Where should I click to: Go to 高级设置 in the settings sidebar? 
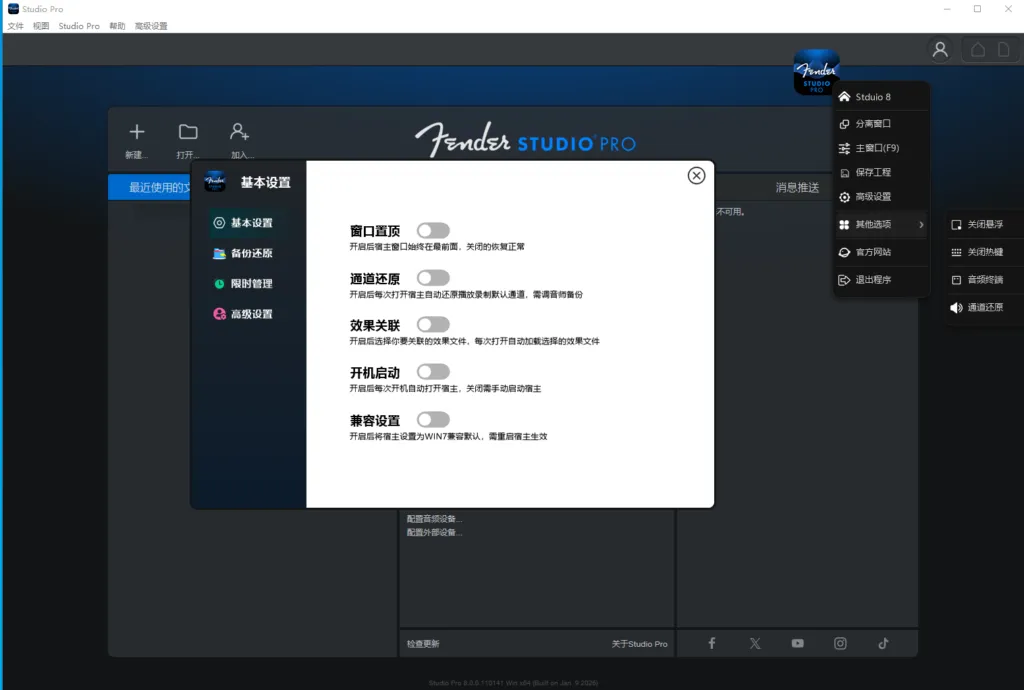pyautogui.click(x=243, y=314)
